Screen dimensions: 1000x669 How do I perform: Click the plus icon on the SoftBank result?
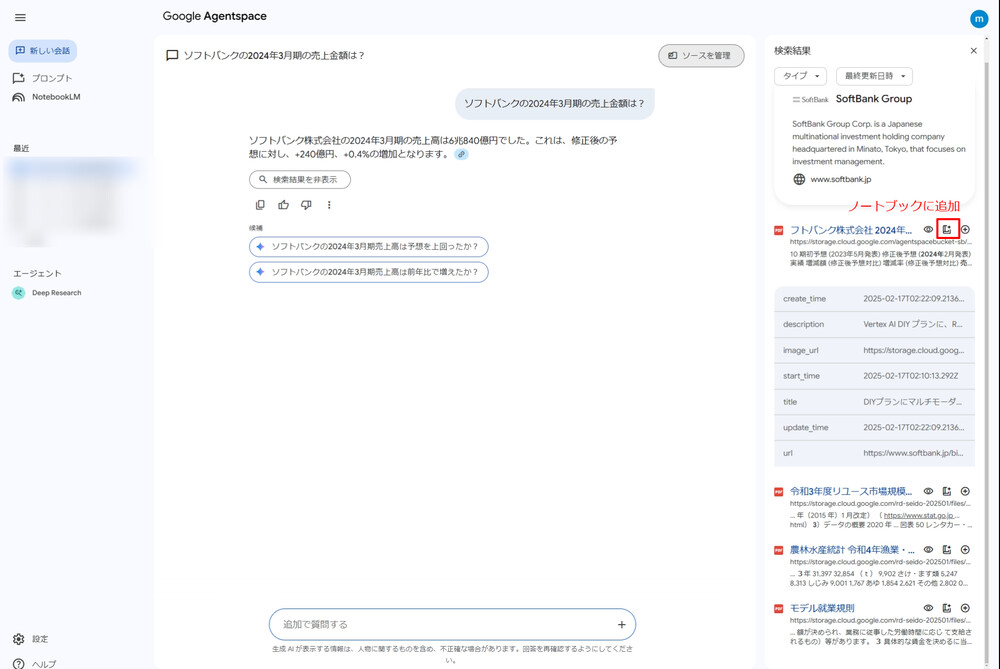coord(965,229)
